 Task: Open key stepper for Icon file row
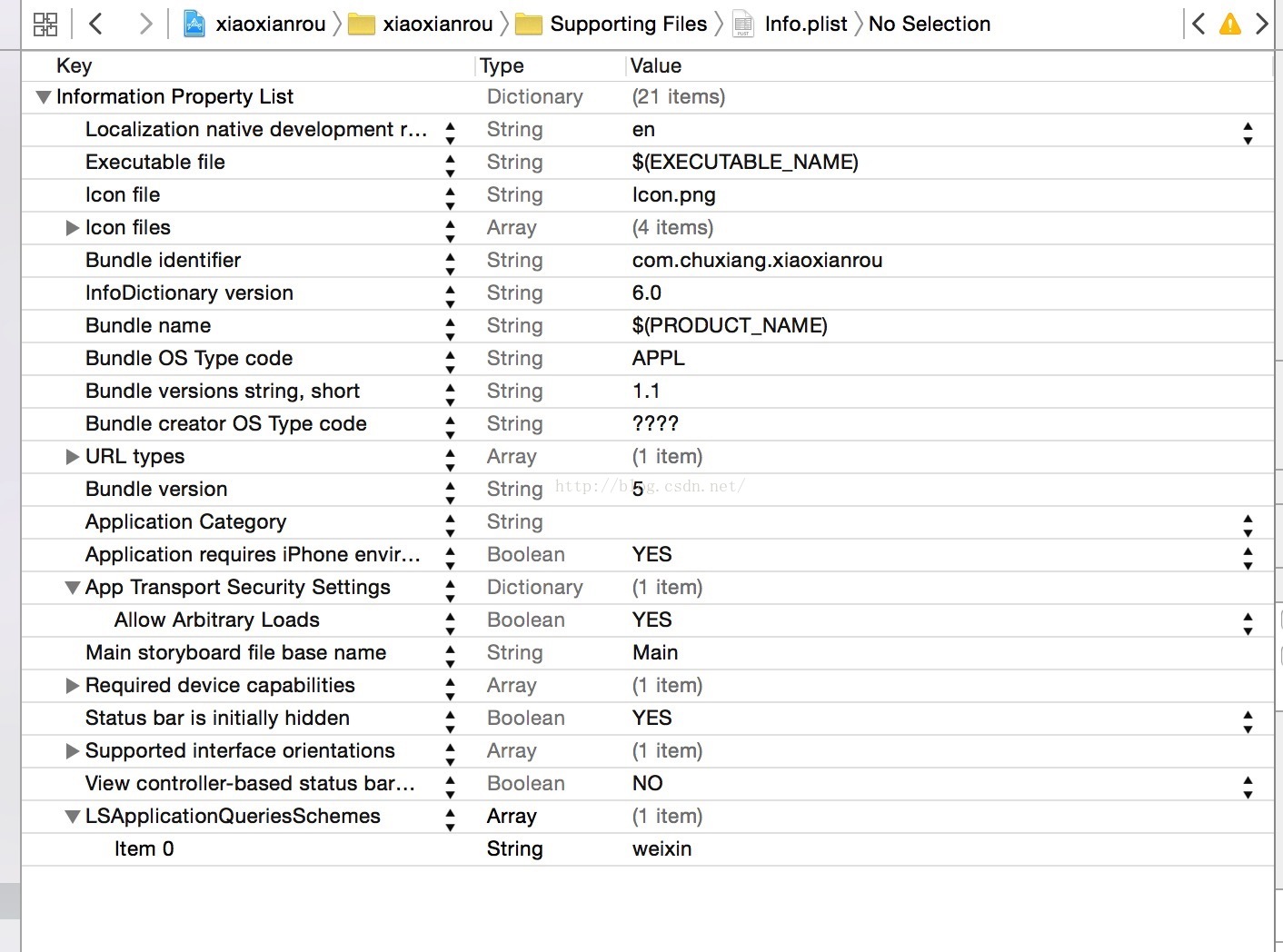tap(450, 199)
